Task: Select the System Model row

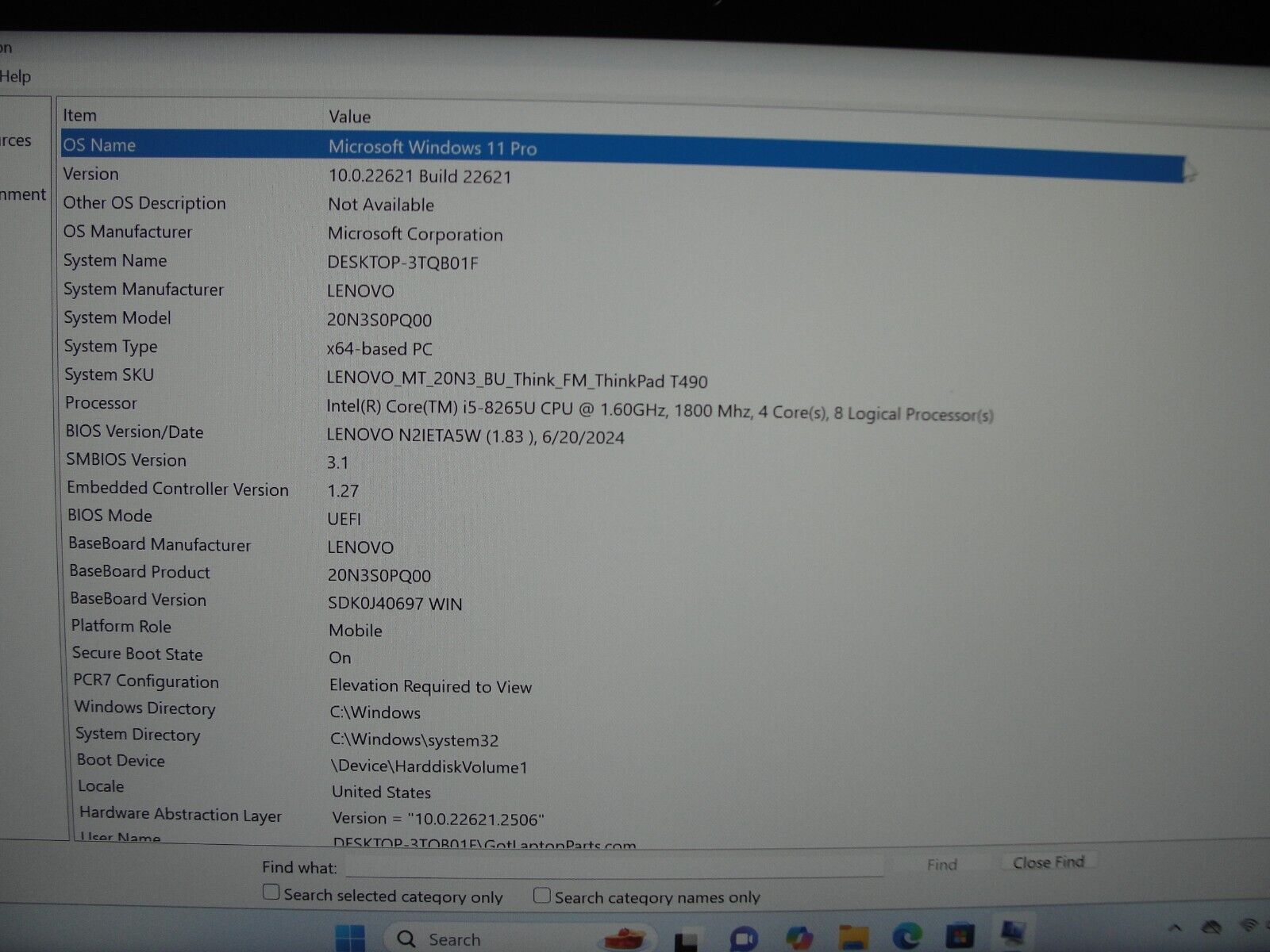Action: click(x=117, y=318)
